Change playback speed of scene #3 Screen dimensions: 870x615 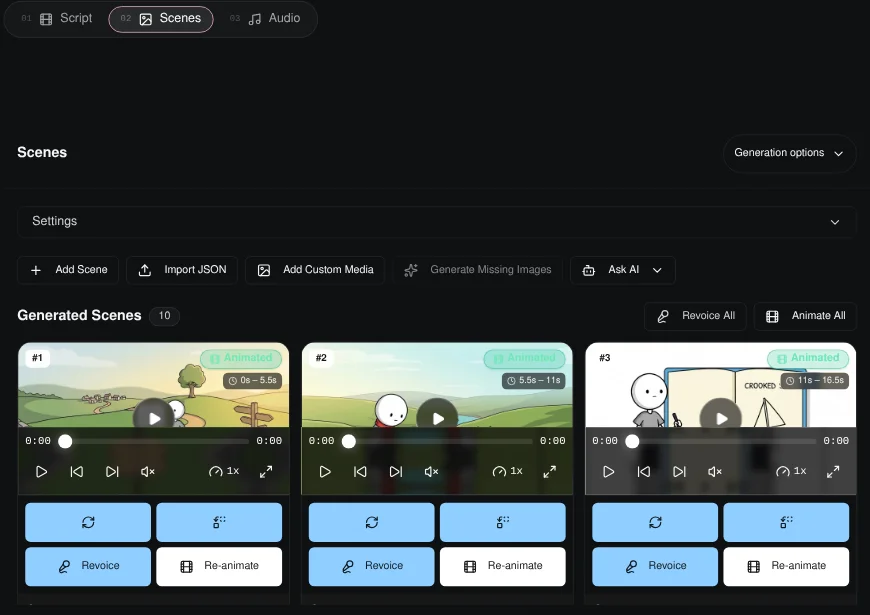coord(791,471)
